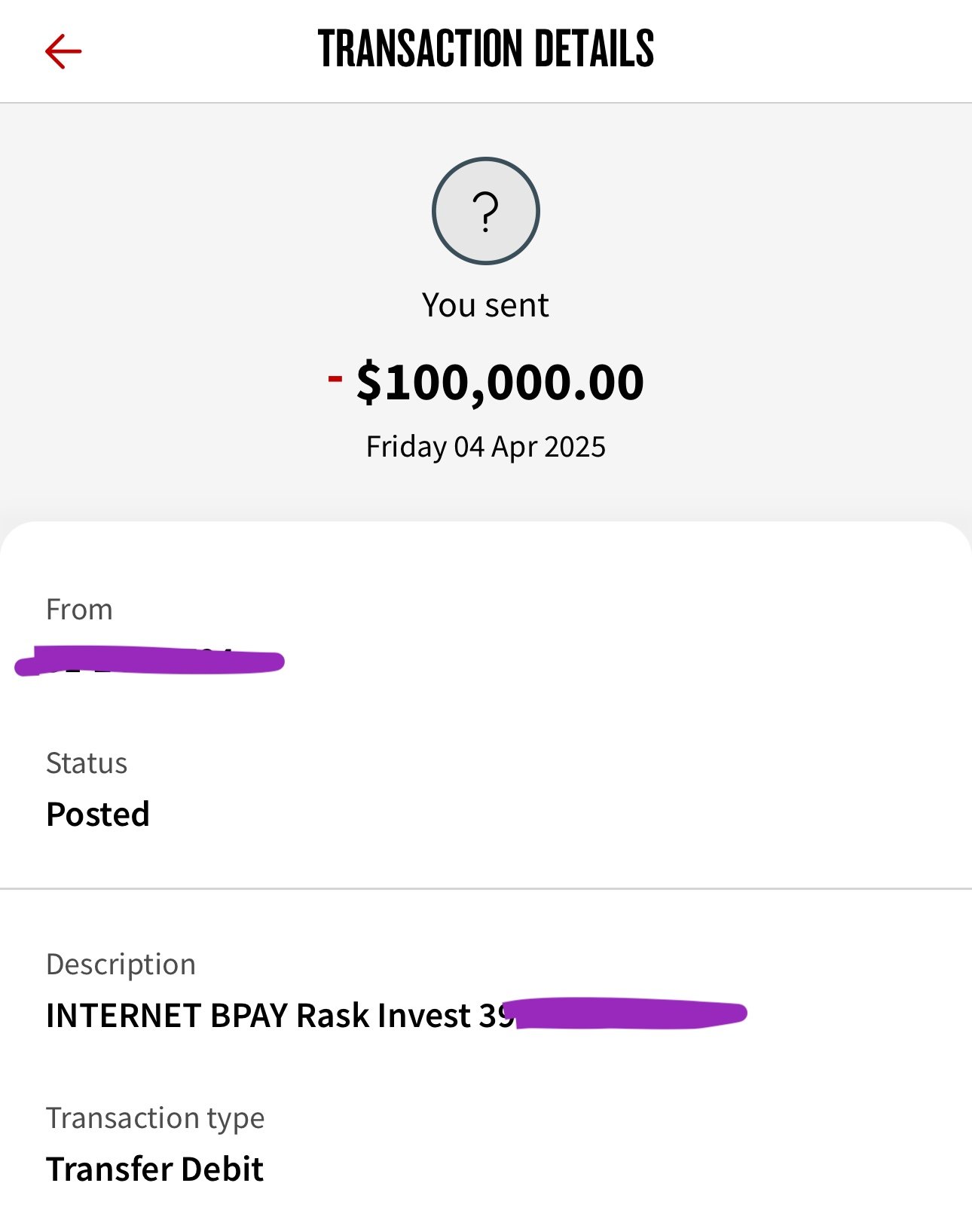Screen dimensions: 972x1232
Task: Click the red minus sign before the amount
Action: coord(335,378)
